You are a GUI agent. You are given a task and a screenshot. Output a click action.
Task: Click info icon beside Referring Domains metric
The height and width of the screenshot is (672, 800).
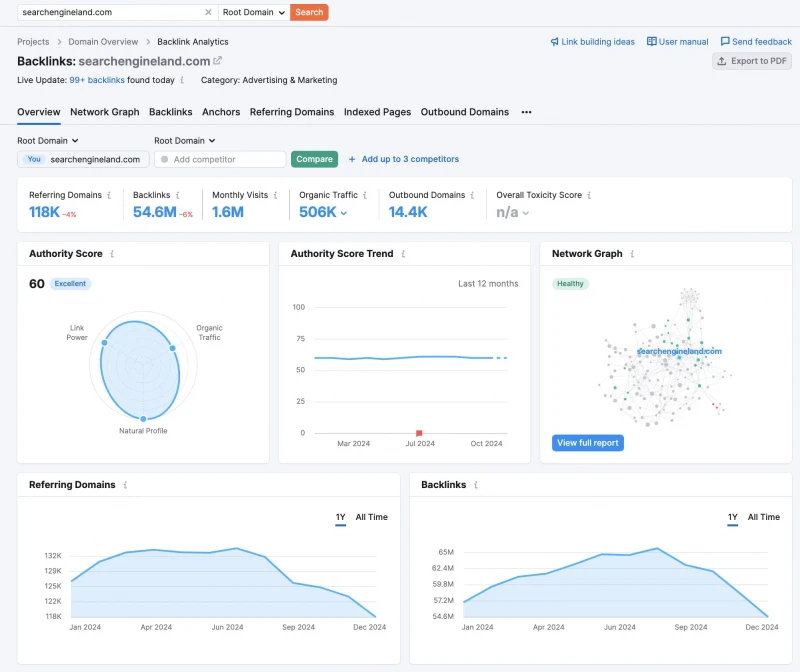coord(109,195)
